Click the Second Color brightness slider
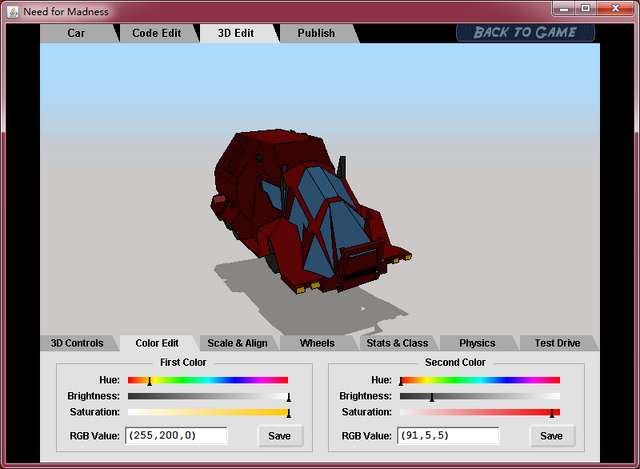The width and height of the screenshot is (640, 469). point(480,396)
